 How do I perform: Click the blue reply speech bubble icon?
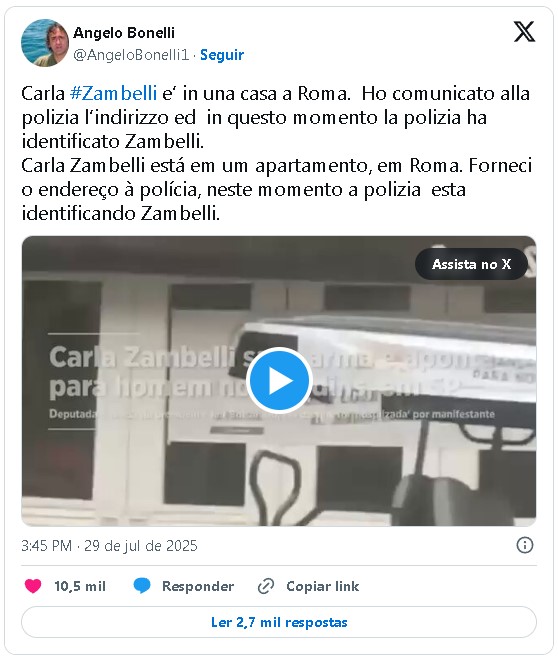pyautogui.click(x=142, y=586)
